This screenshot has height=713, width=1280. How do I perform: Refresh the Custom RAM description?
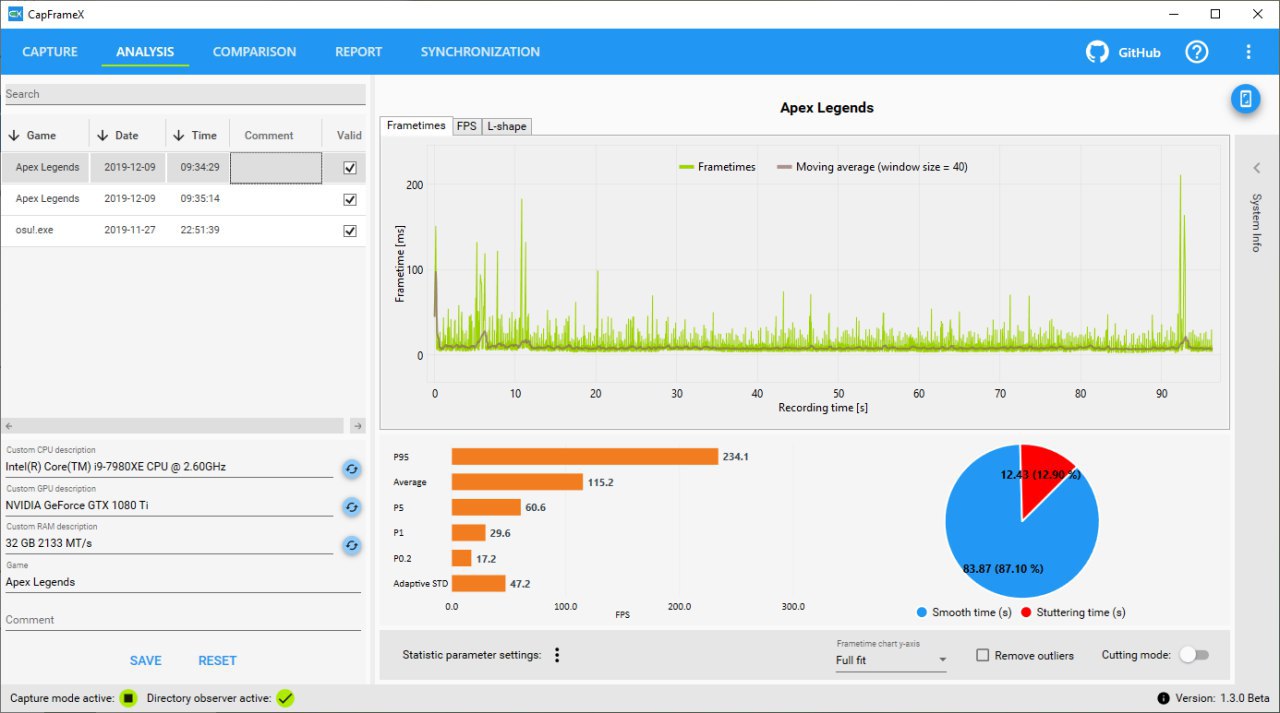352,545
